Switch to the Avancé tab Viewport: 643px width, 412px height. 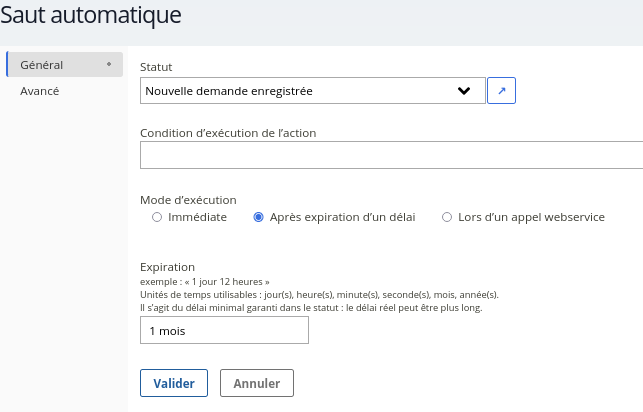click(x=40, y=91)
